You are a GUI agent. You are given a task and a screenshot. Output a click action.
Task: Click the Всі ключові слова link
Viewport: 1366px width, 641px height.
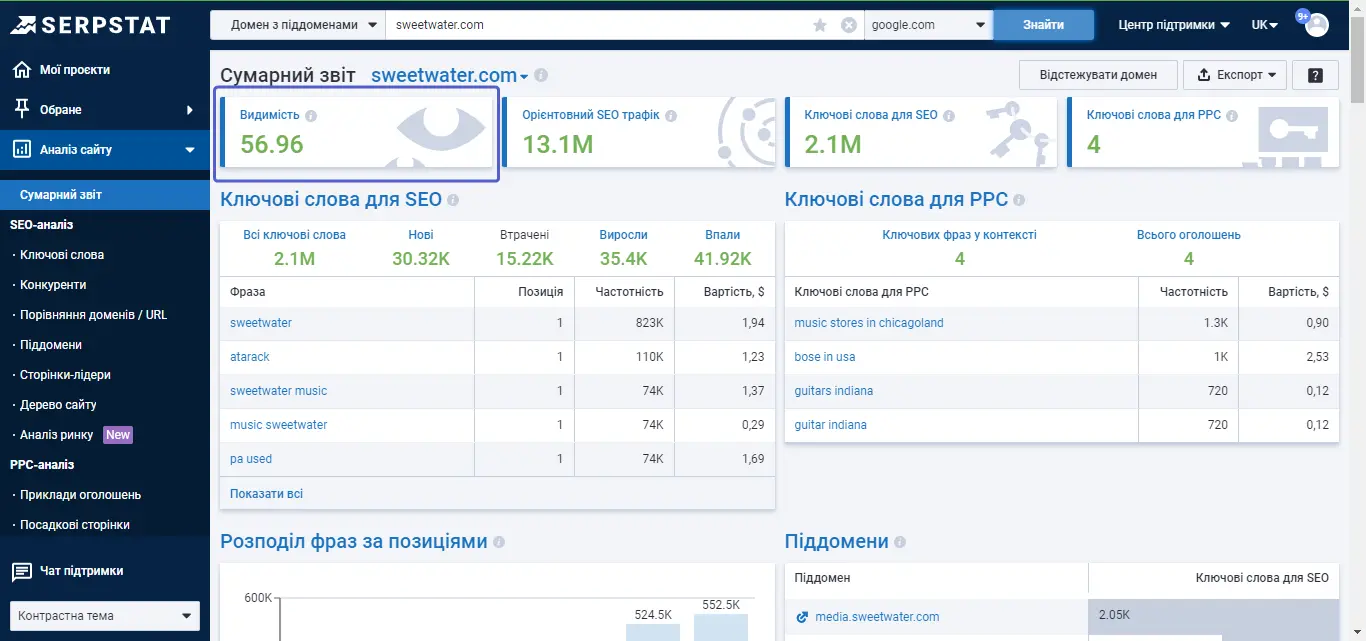pyautogui.click(x=295, y=235)
